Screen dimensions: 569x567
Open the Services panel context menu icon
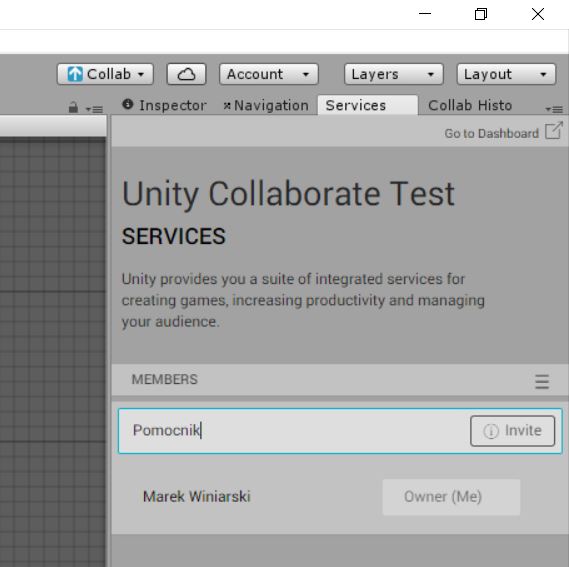point(554,109)
